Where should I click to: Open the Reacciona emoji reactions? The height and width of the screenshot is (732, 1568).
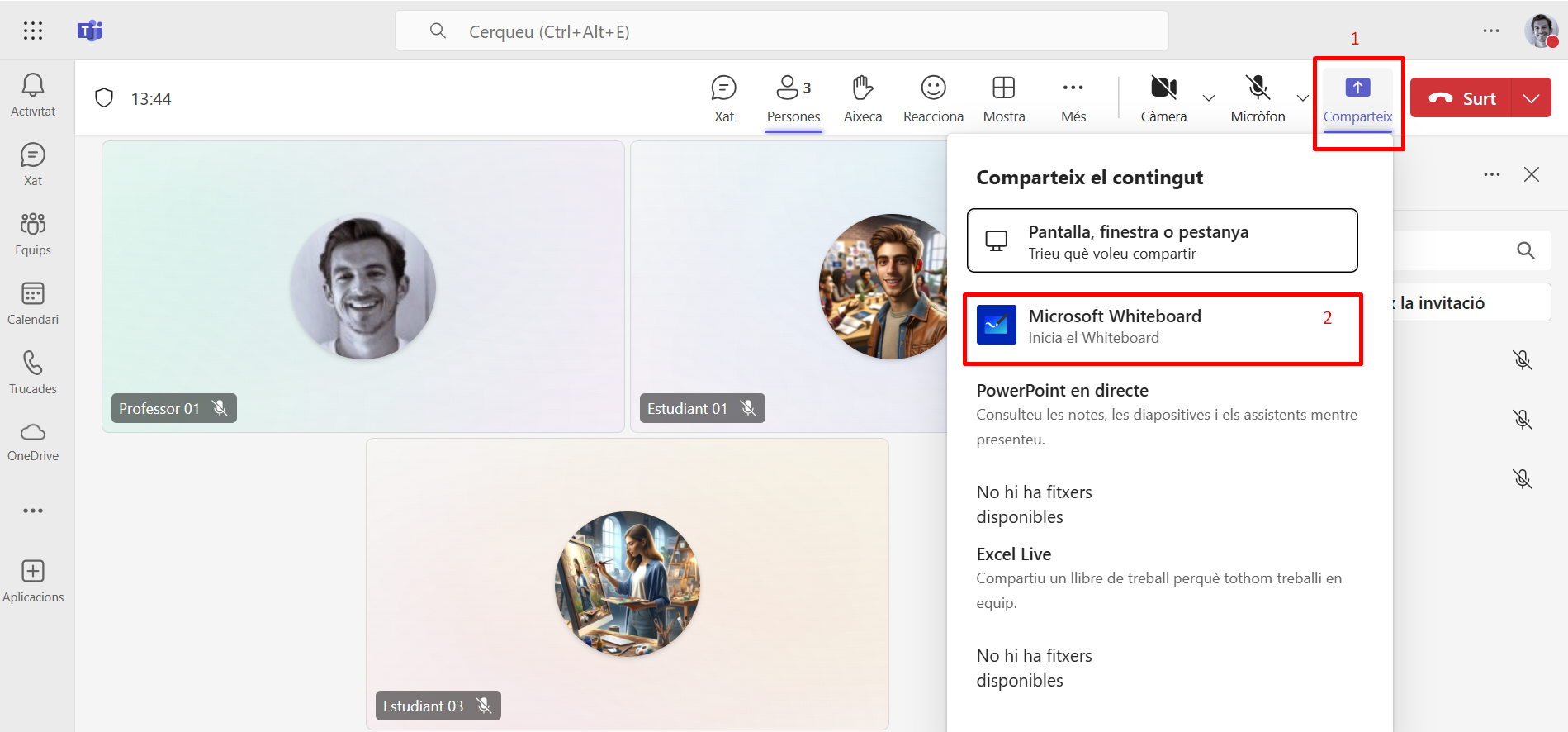933,98
